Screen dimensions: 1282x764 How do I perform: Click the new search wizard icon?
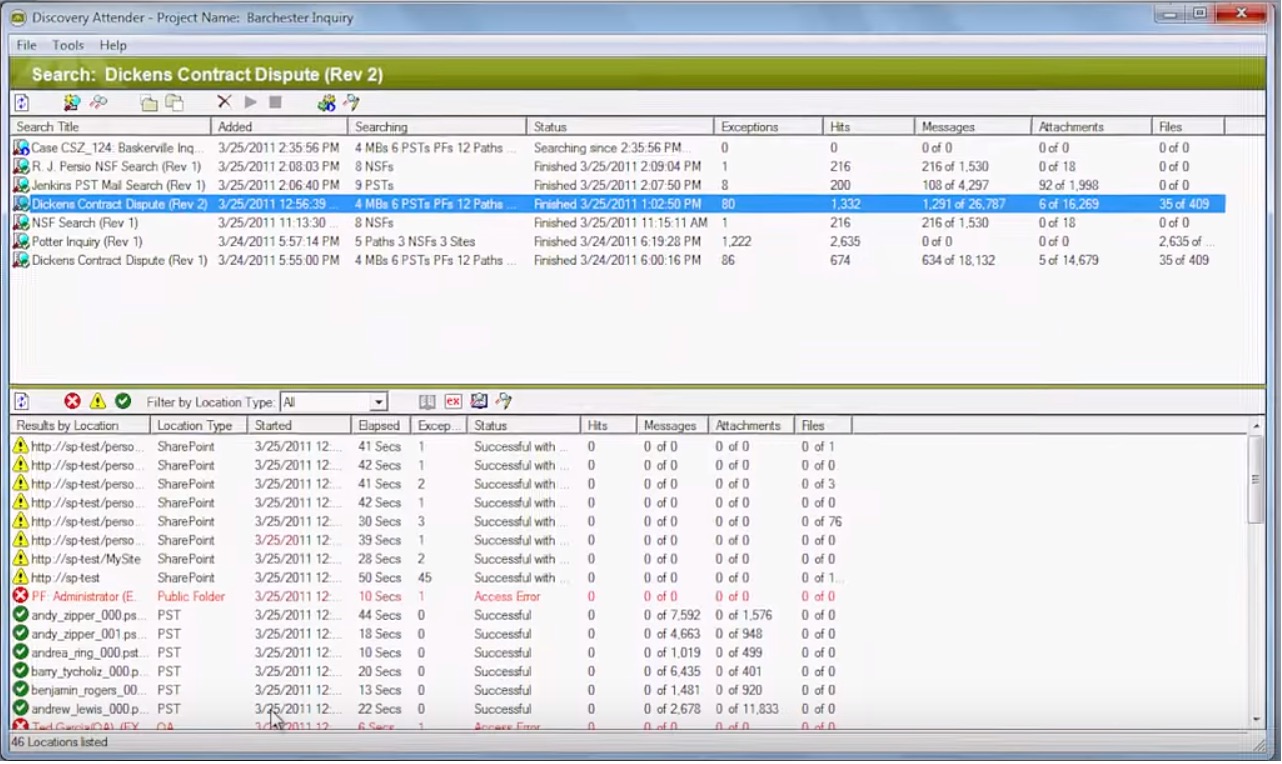click(72, 102)
